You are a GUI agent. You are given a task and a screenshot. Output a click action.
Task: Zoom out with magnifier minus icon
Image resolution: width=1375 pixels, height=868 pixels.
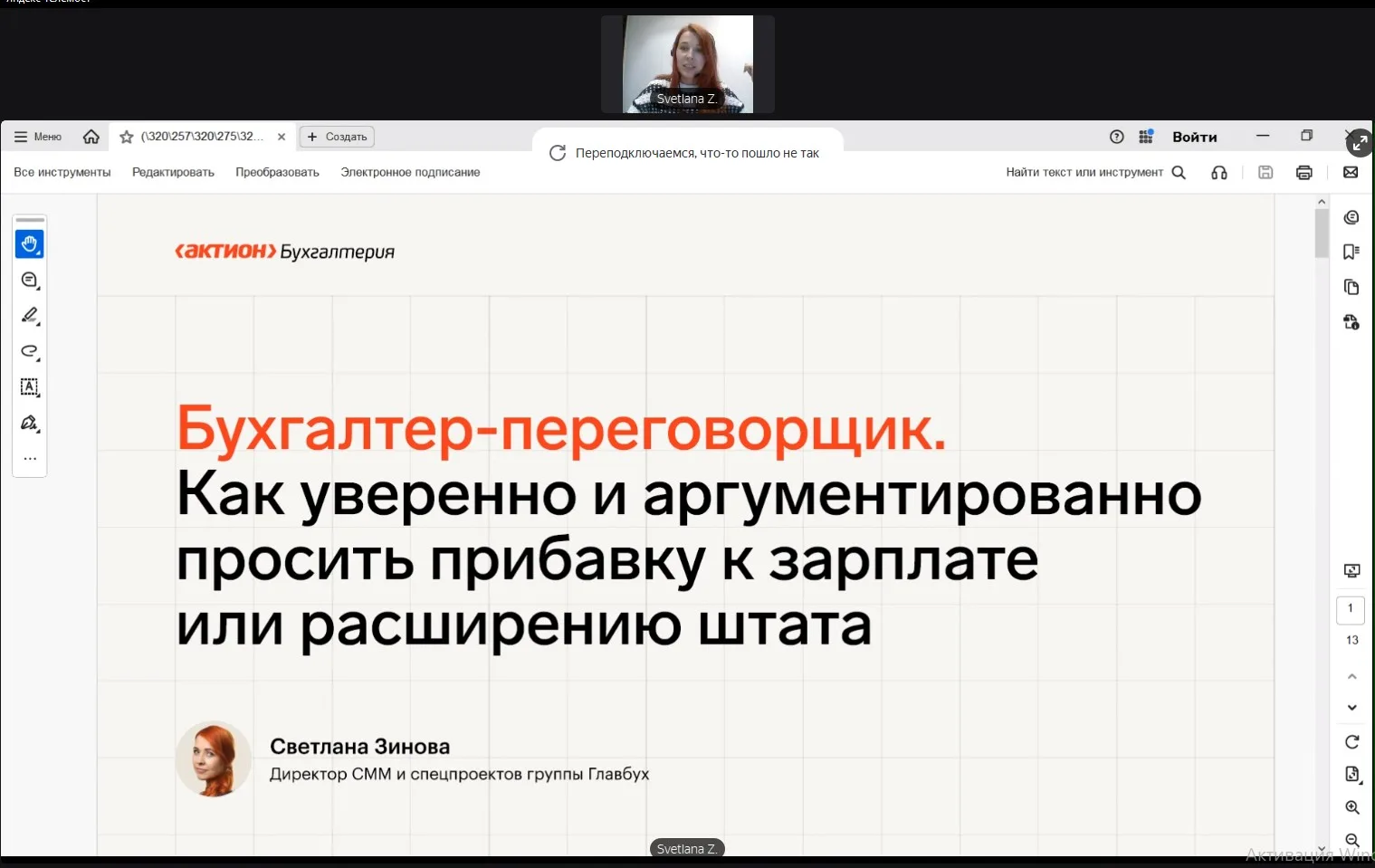pos(1351,841)
